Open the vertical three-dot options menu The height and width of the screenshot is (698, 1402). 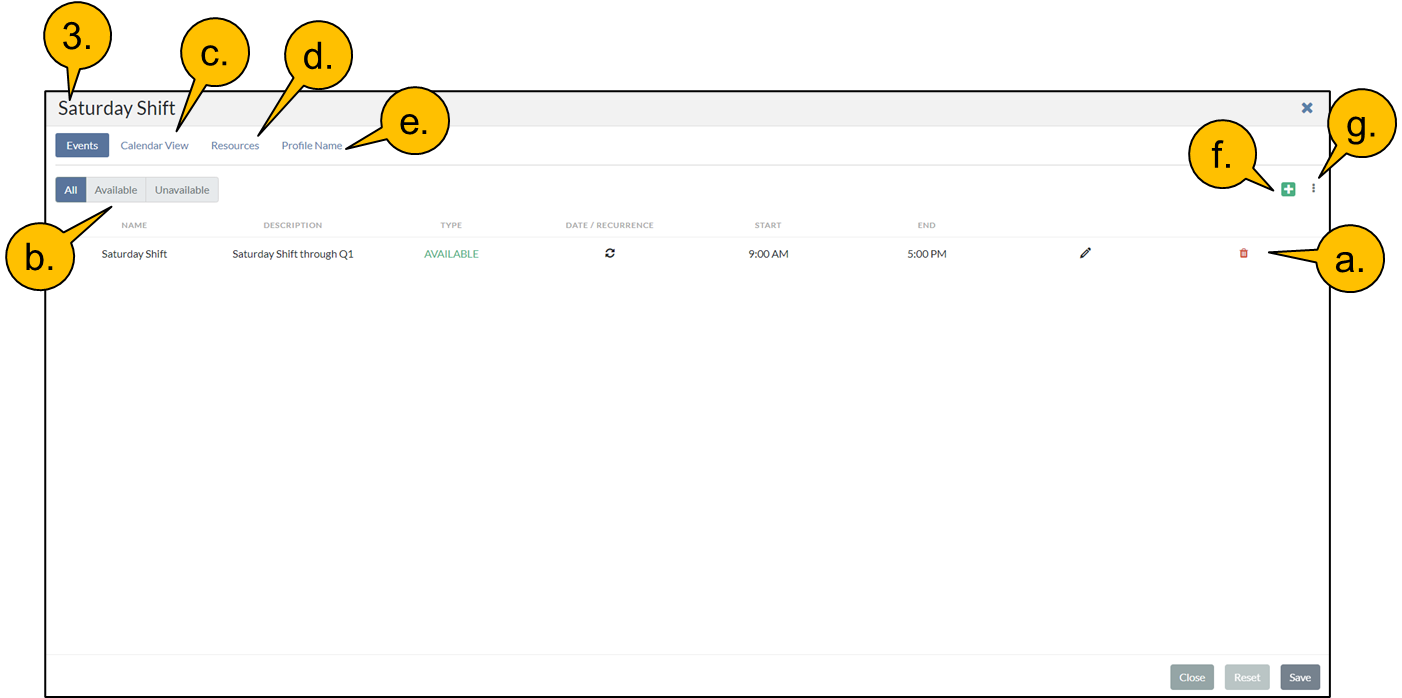(1314, 188)
